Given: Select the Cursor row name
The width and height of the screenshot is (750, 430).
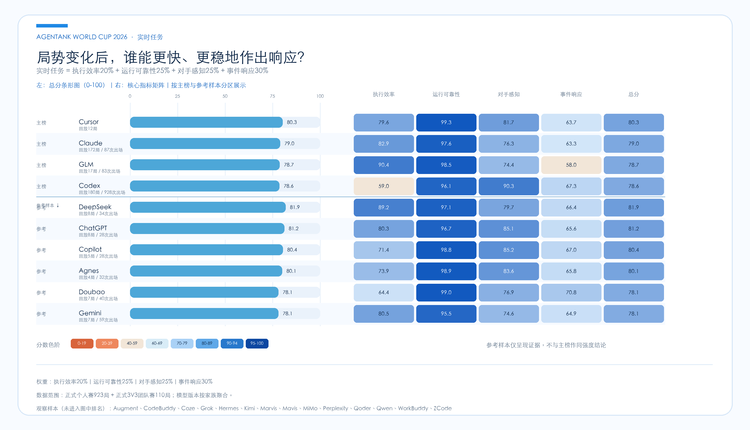Looking at the screenshot, I should coord(88,122).
